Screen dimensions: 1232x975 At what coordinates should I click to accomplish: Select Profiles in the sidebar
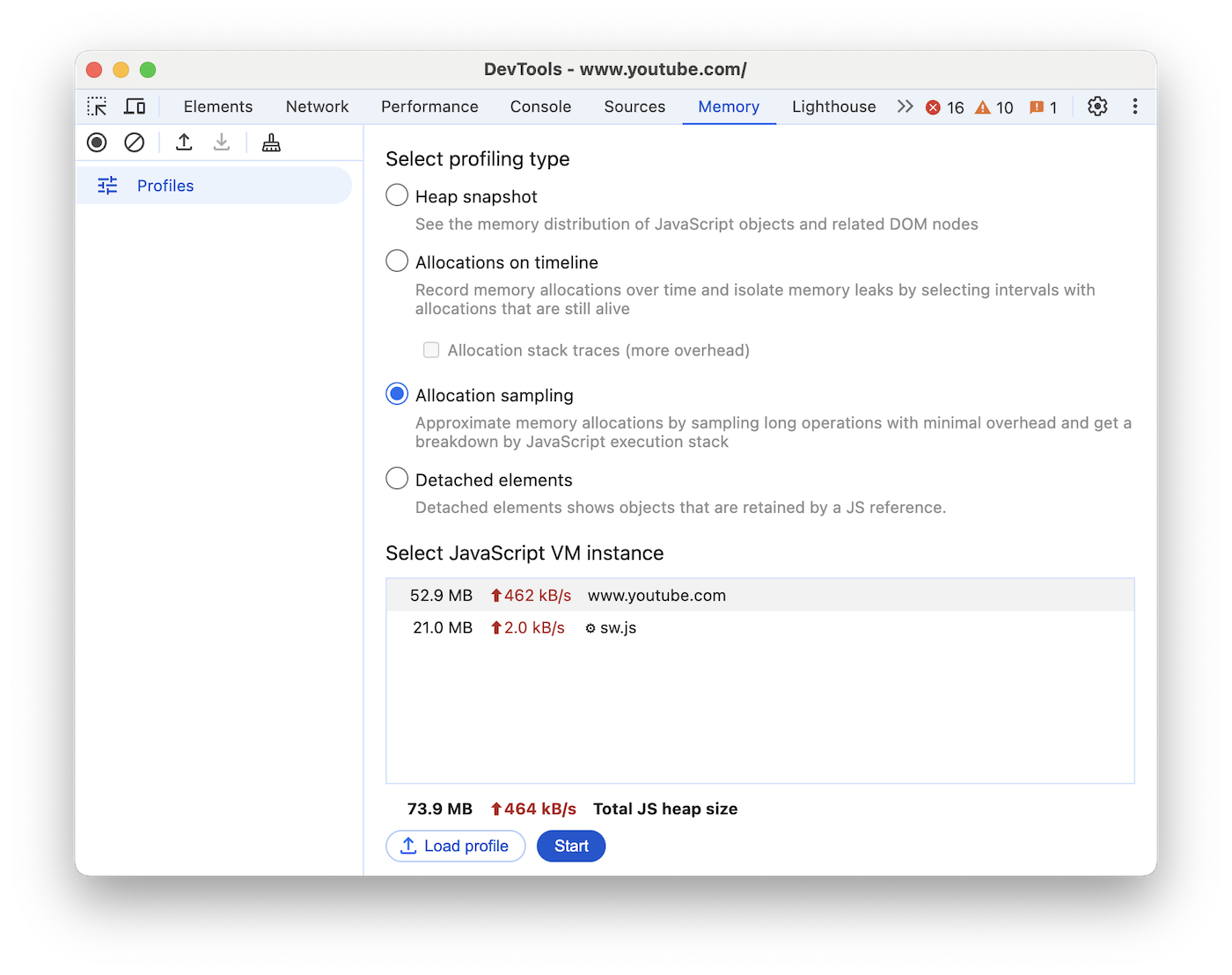pos(165,186)
